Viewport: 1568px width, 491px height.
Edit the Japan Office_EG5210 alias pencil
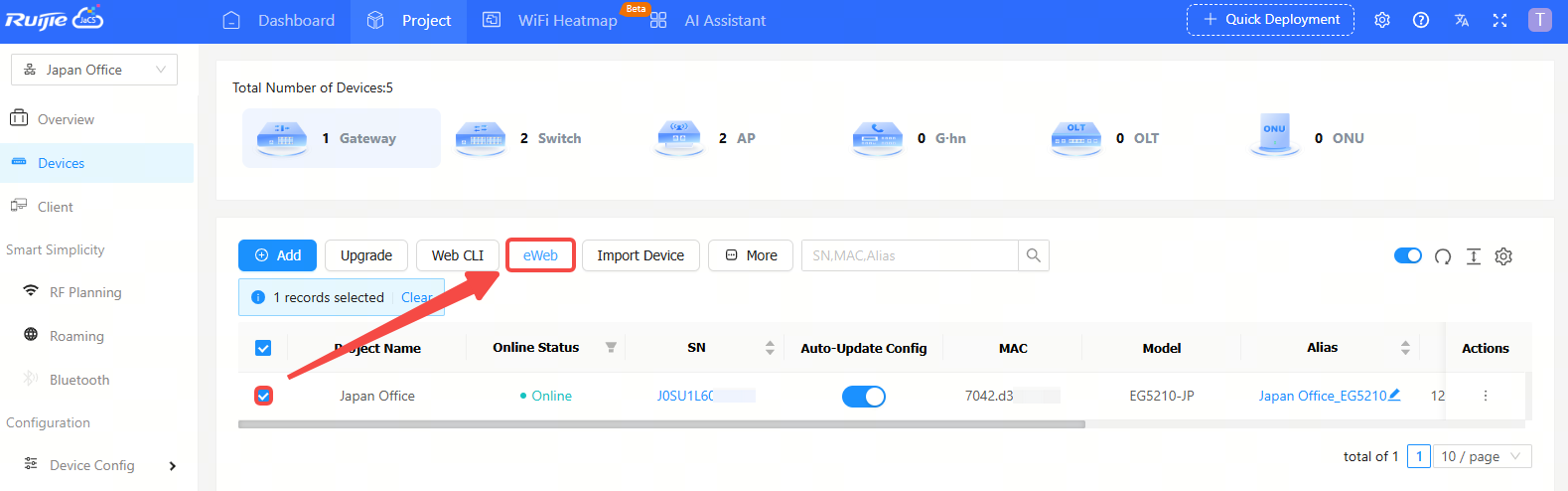click(x=1394, y=395)
